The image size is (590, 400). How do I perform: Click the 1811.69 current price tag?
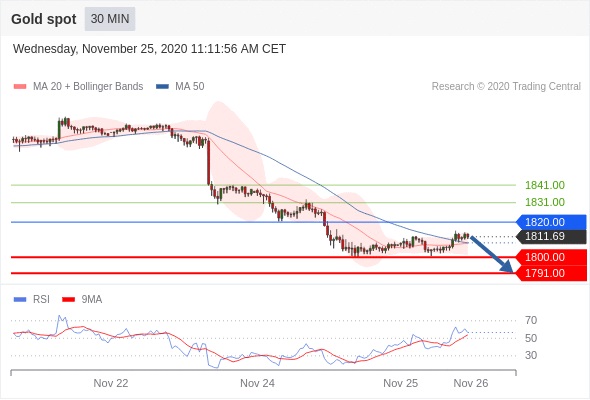point(551,236)
